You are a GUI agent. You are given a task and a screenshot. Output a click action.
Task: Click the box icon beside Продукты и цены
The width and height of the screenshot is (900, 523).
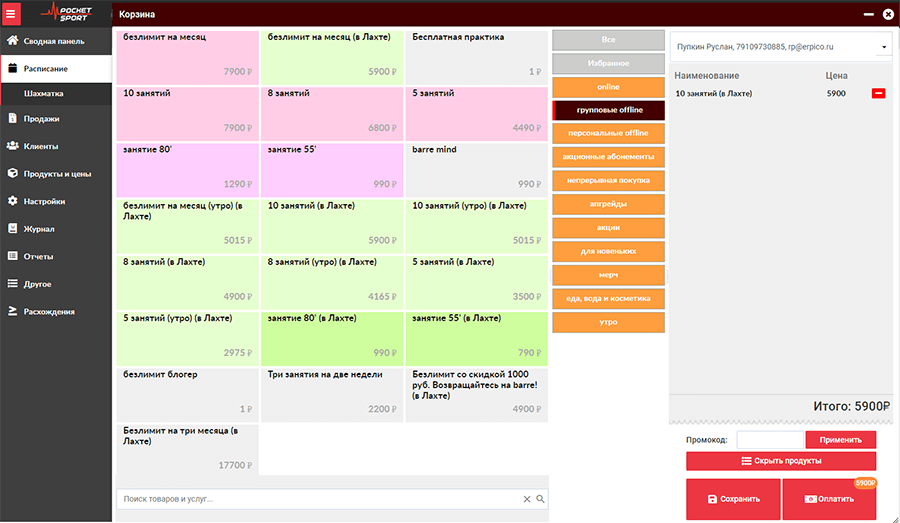point(13,173)
